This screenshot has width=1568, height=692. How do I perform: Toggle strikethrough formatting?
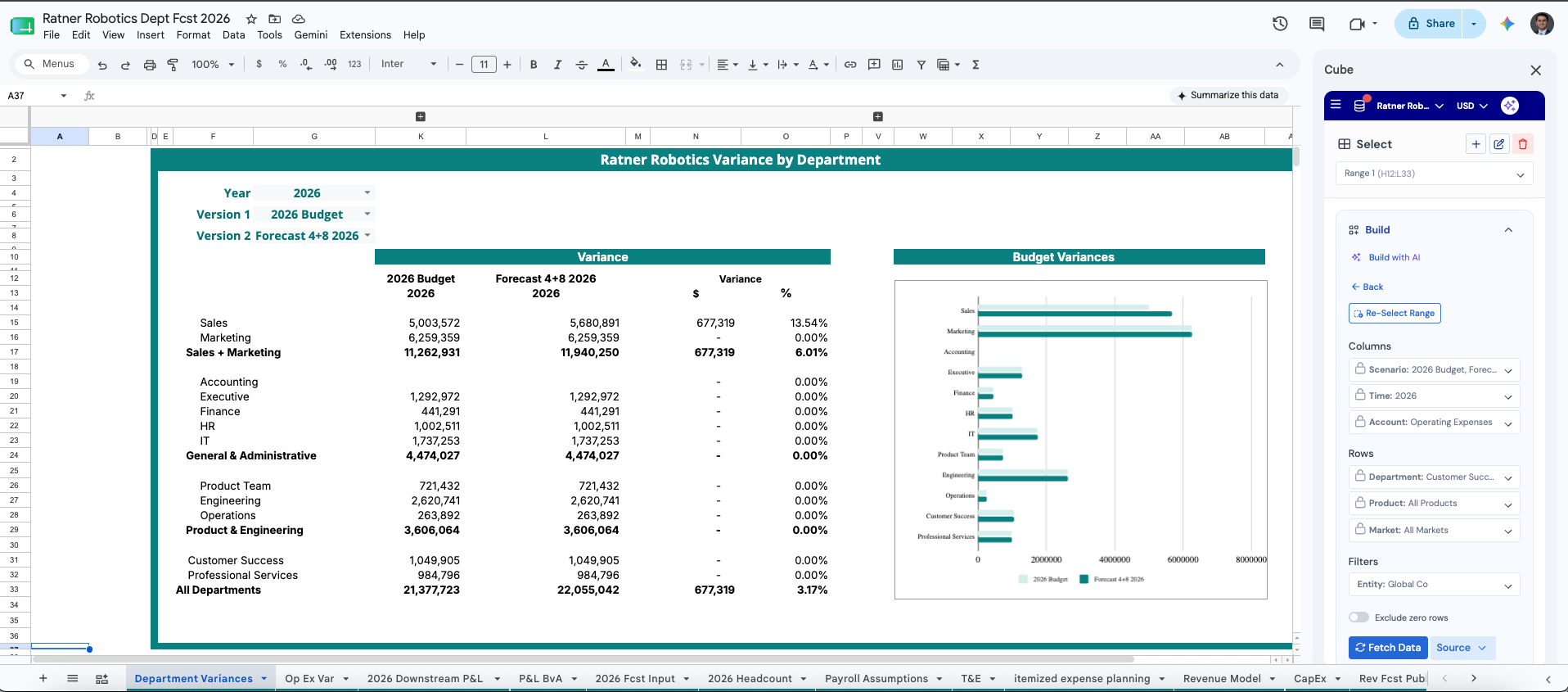582,65
